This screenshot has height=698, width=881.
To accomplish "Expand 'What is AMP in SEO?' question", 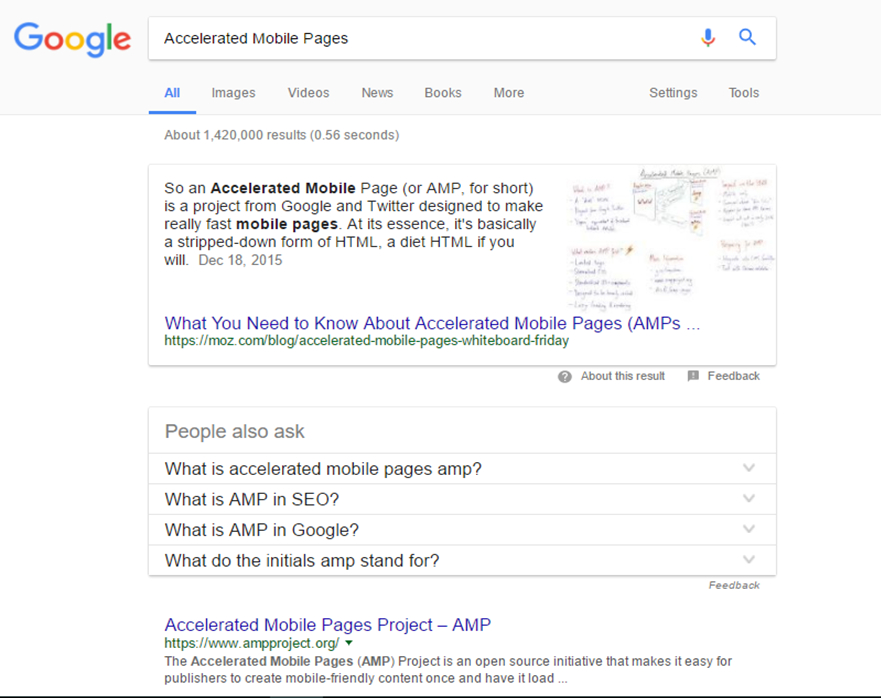I will pyautogui.click(x=462, y=499).
